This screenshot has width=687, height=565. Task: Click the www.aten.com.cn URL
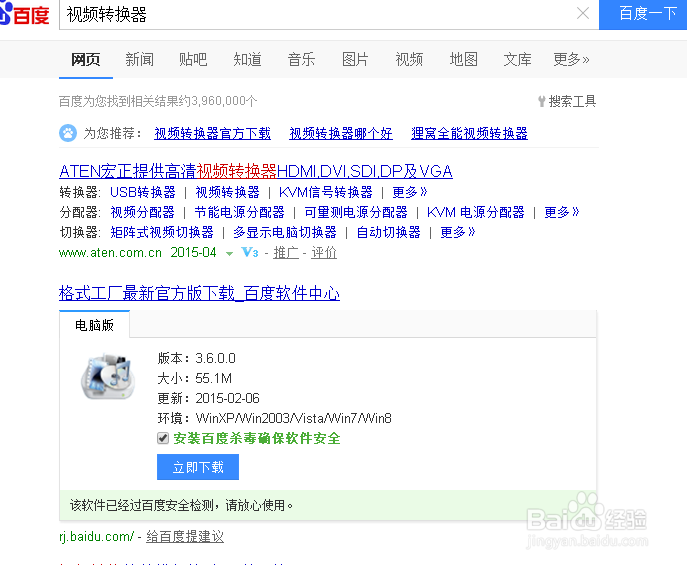pos(110,253)
